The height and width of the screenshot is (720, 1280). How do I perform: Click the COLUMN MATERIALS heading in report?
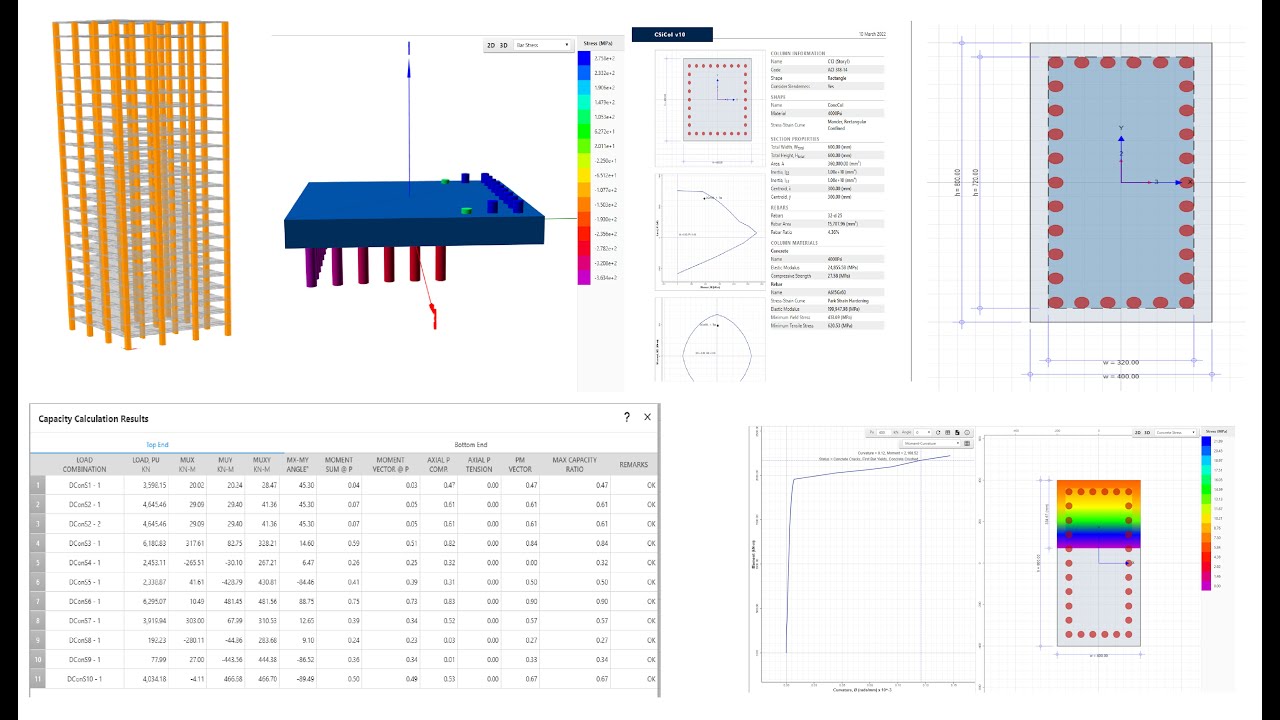794,243
